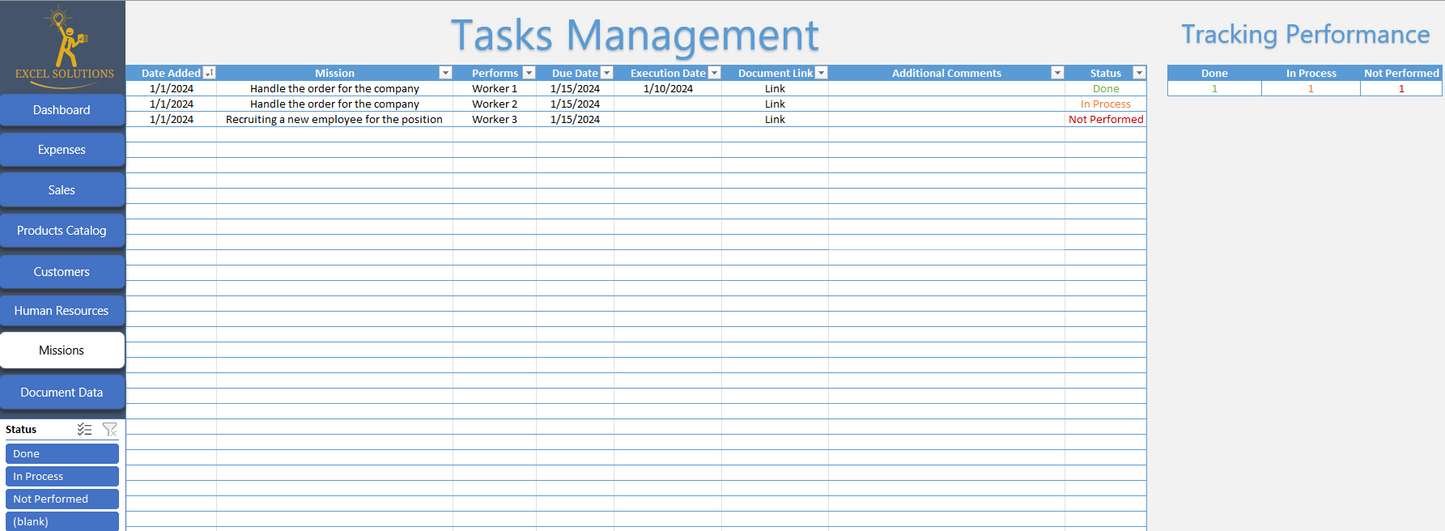This screenshot has height=531, width=1445.
Task: Select the green Done status cell
Action: [1106, 89]
